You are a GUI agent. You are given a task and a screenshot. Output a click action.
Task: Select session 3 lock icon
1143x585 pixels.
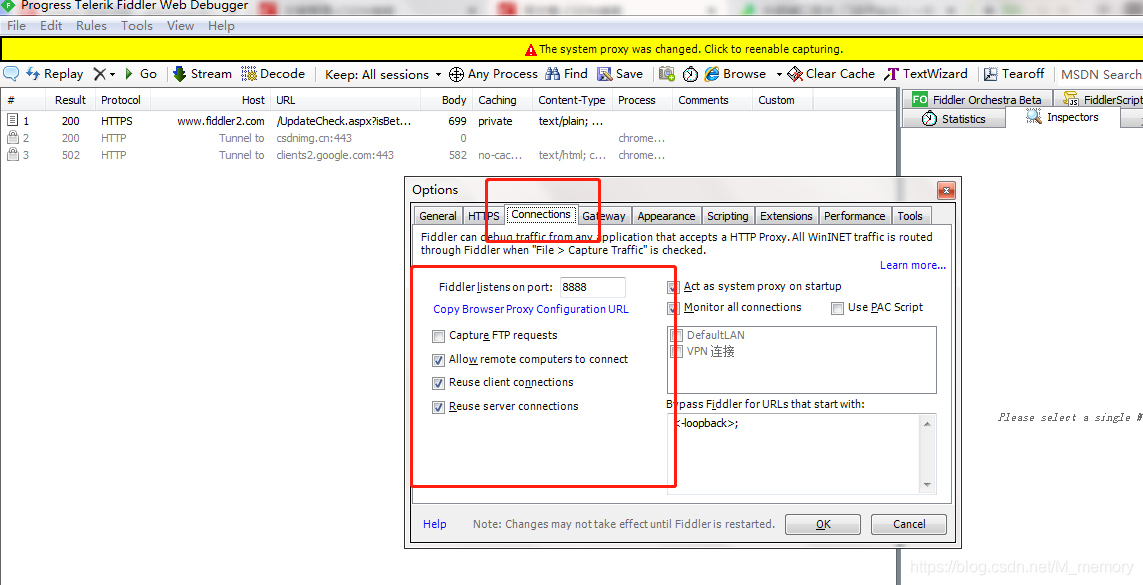[x=12, y=154]
